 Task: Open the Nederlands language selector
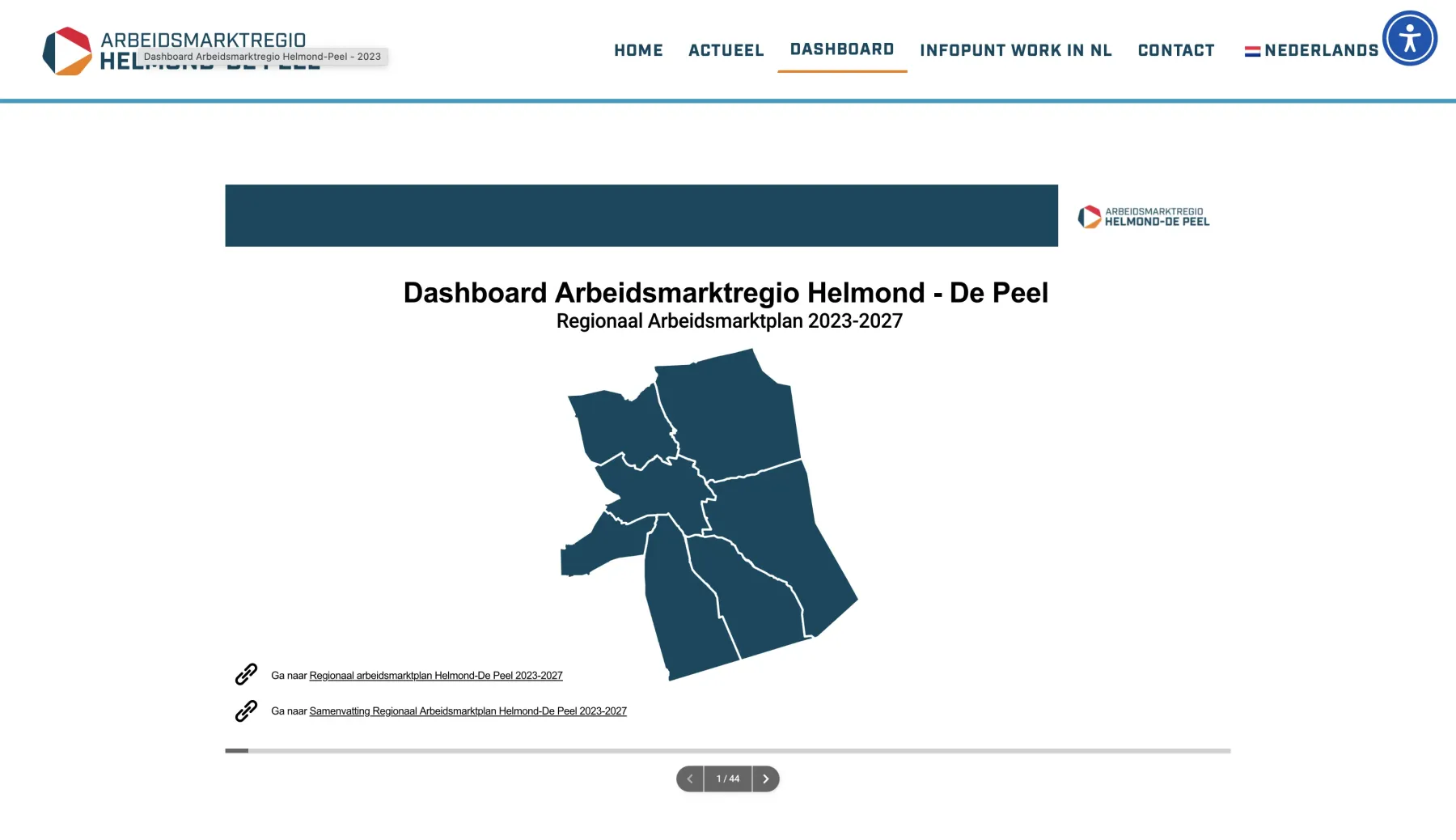click(1312, 50)
